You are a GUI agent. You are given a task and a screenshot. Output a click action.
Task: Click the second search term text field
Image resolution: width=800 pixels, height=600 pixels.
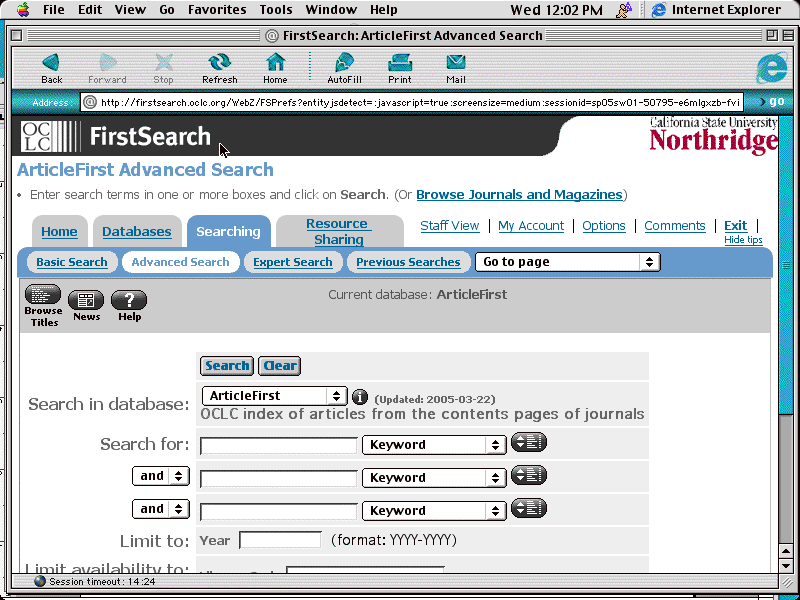(x=279, y=479)
